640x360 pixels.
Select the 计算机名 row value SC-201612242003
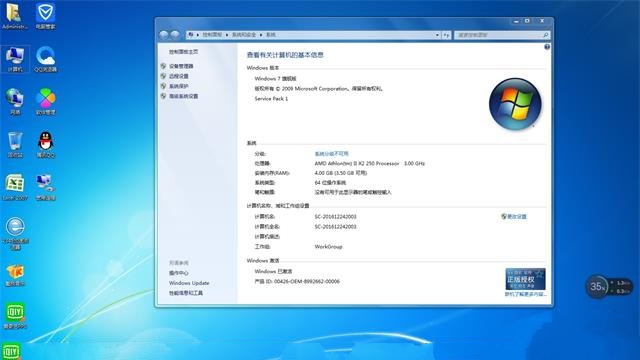click(336, 217)
